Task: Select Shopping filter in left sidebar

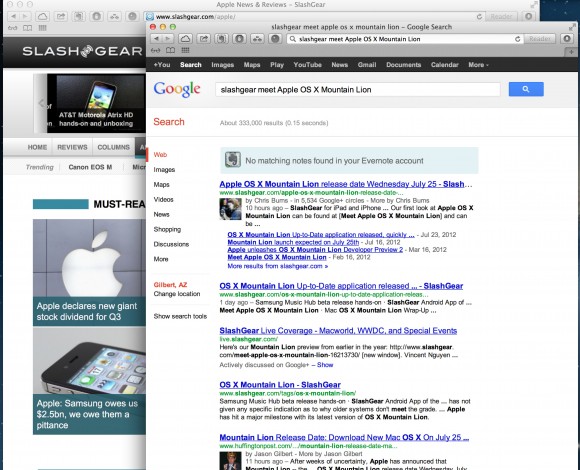Action: (x=167, y=229)
